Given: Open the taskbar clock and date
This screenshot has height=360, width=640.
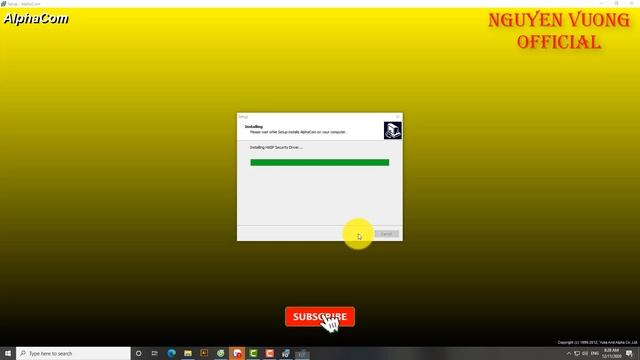Looking at the screenshot, I should coord(611,353).
